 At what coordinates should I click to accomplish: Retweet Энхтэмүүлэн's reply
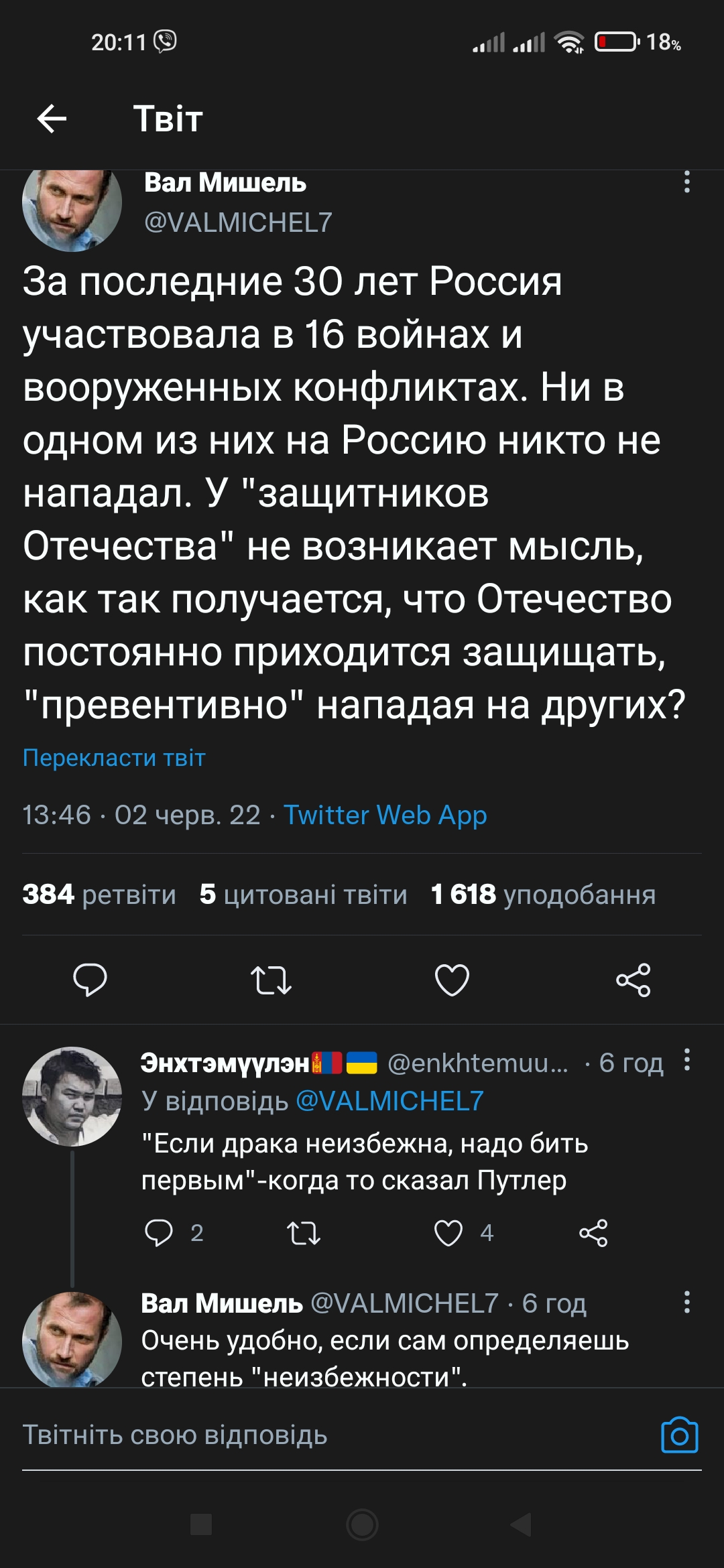coord(304,1232)
